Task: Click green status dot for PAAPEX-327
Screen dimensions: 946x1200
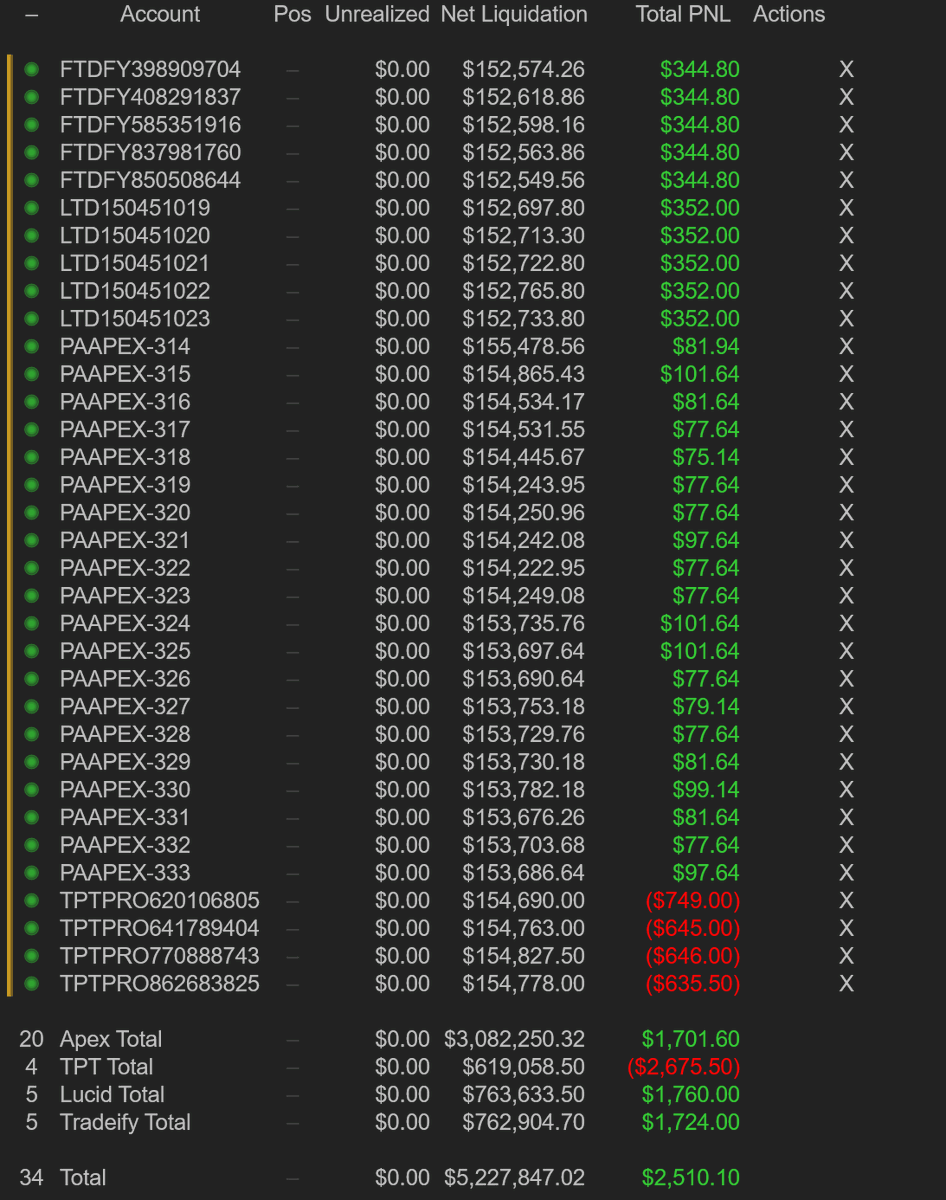Action: pos(31,707)
